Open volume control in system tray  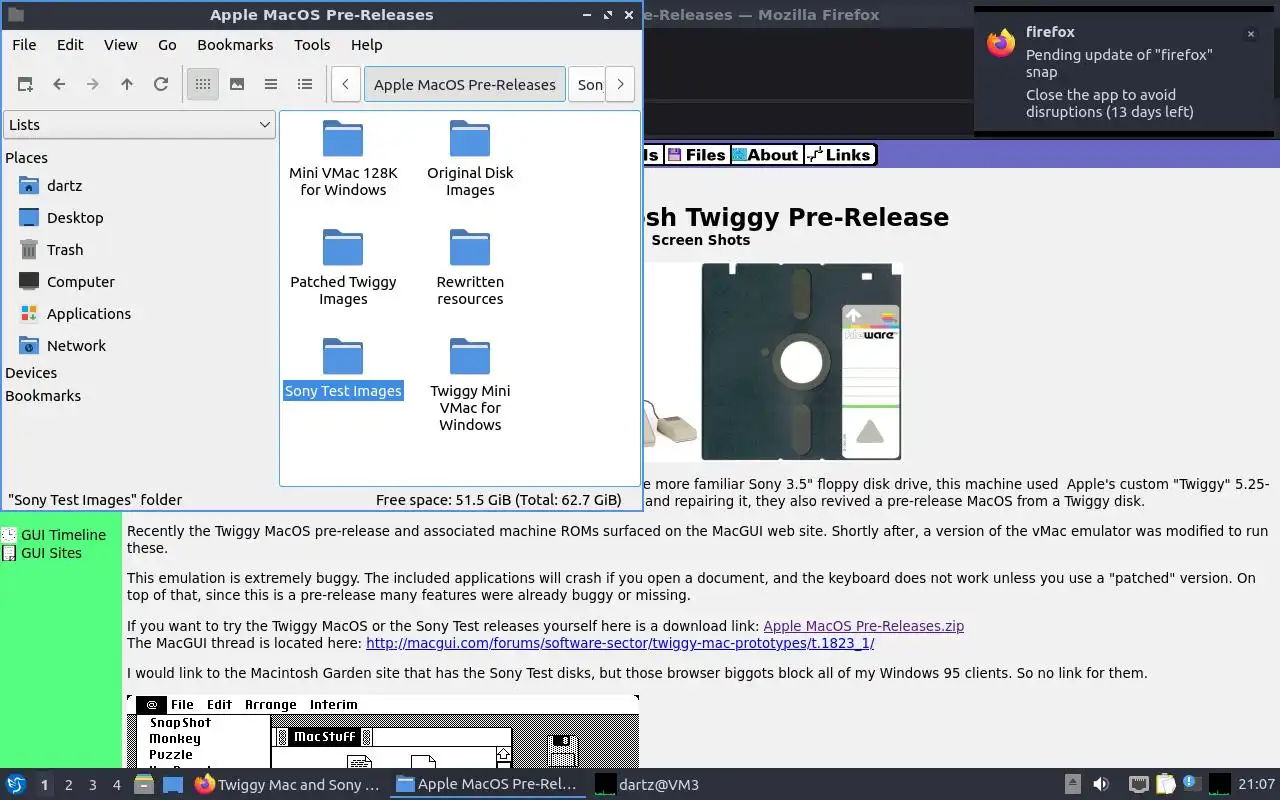(x=1101, y=785)
